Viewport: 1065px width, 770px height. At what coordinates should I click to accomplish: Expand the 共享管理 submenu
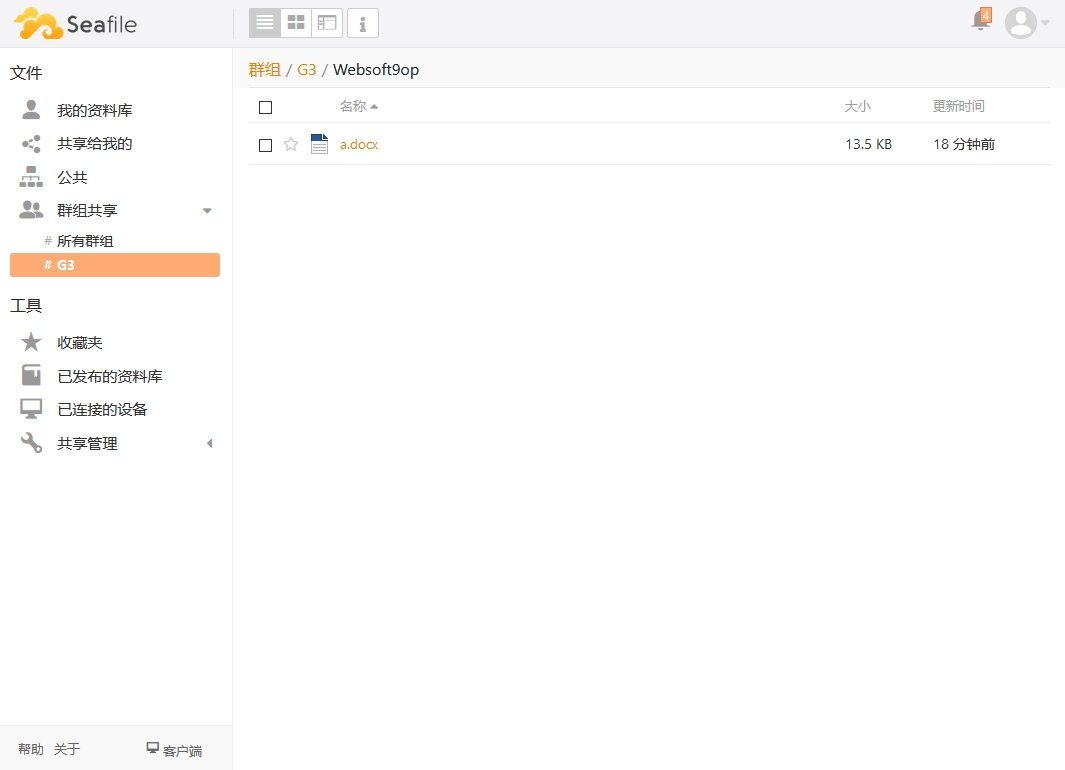pos(209,443)
